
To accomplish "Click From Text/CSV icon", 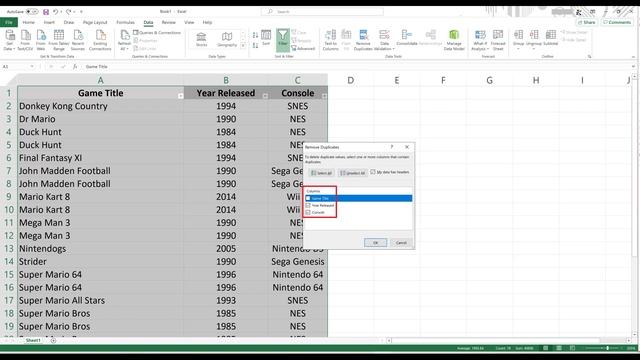I will [25, 36].
